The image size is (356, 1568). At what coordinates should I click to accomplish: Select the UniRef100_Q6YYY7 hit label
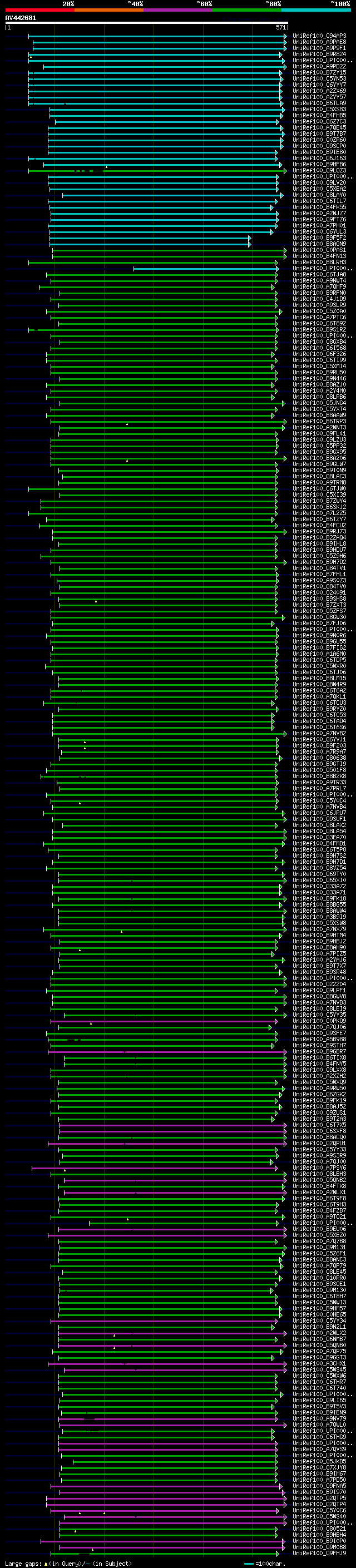pyautogui.click(x=319, y=85)
